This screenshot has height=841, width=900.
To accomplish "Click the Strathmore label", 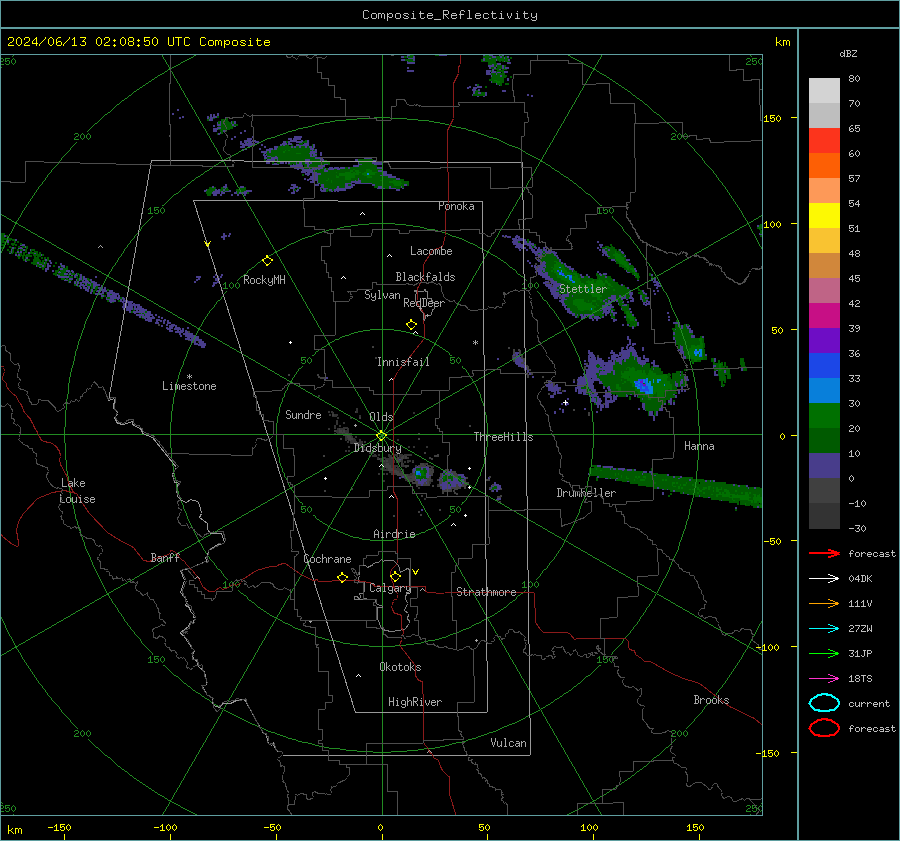I will pos(486,592).
